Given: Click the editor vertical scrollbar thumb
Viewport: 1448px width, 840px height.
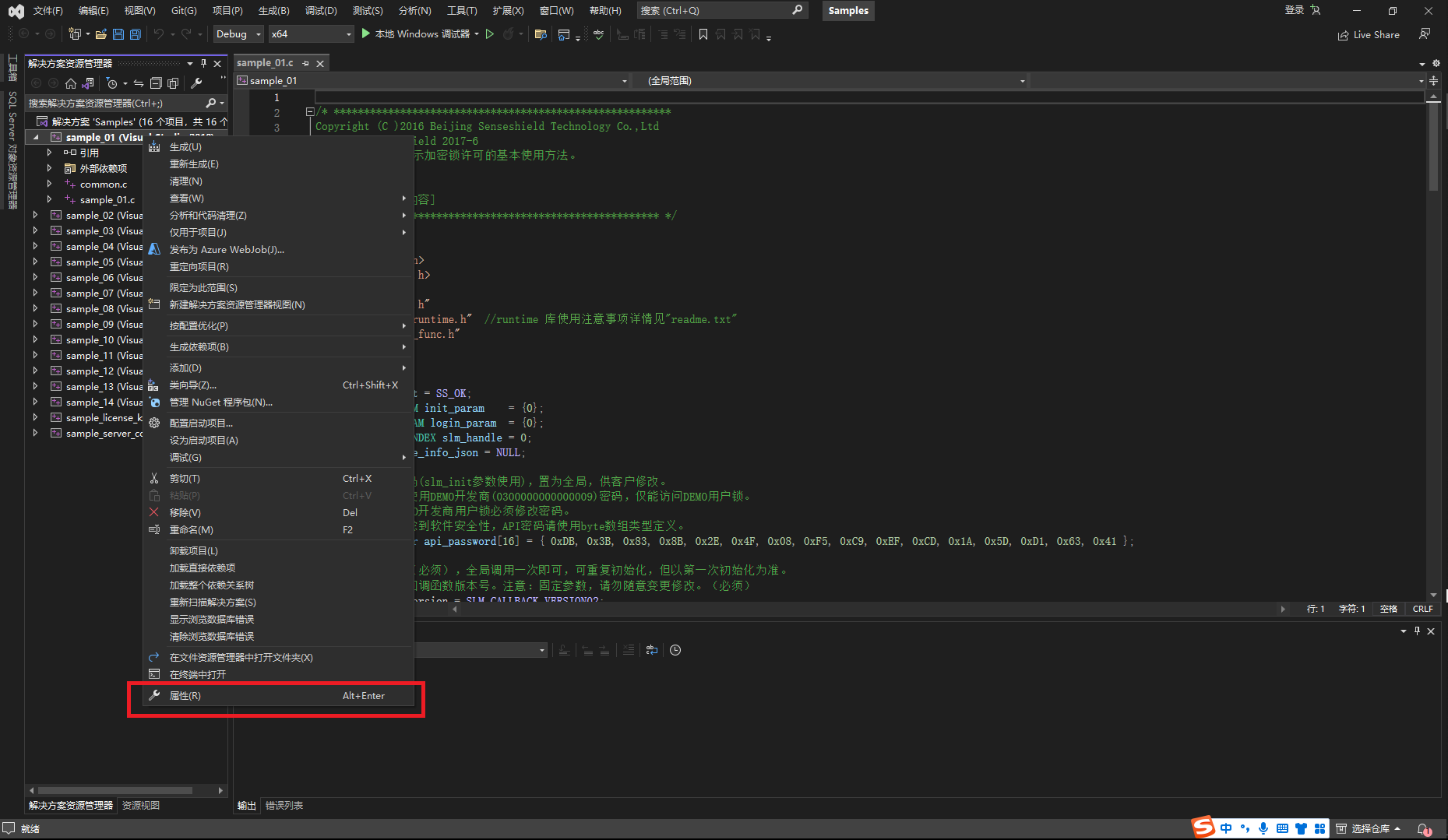Looking at the screenshot, I should (x=1433, y=148).
